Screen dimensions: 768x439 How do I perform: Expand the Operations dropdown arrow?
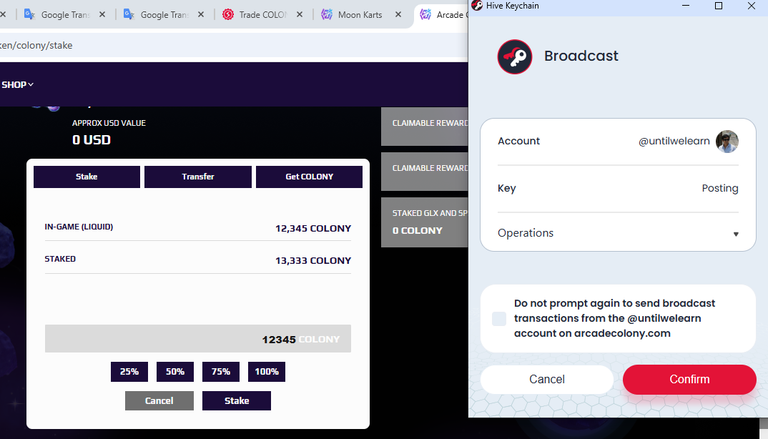click(x=736, y=234)
